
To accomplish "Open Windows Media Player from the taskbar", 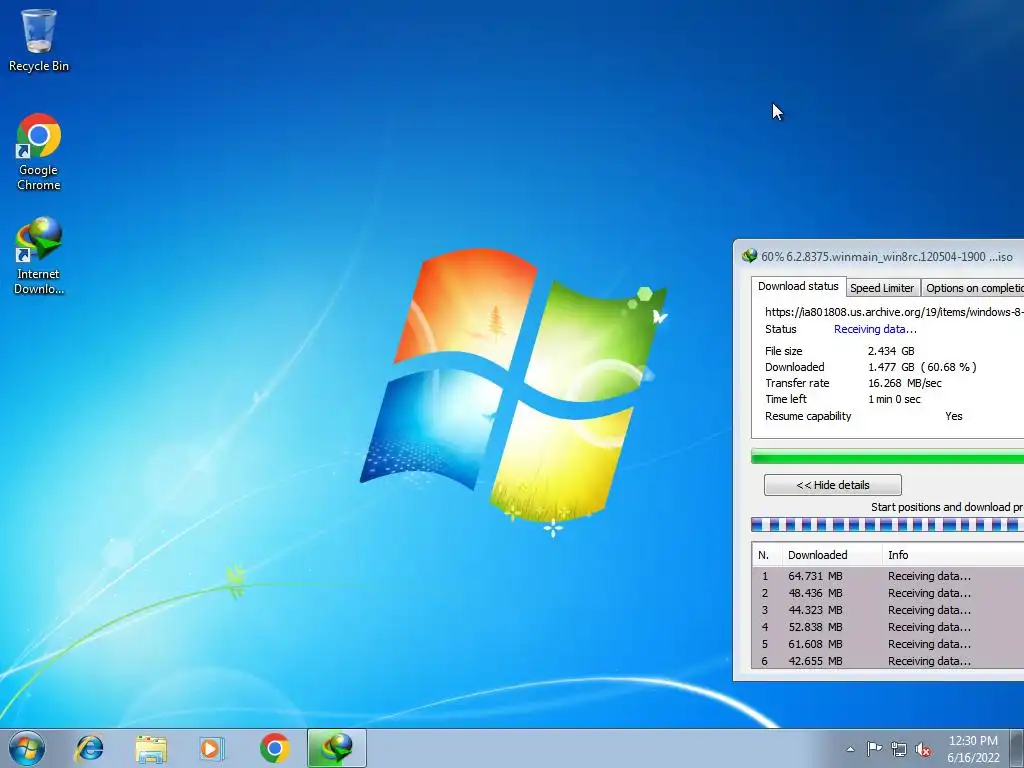I will [212, 748].
